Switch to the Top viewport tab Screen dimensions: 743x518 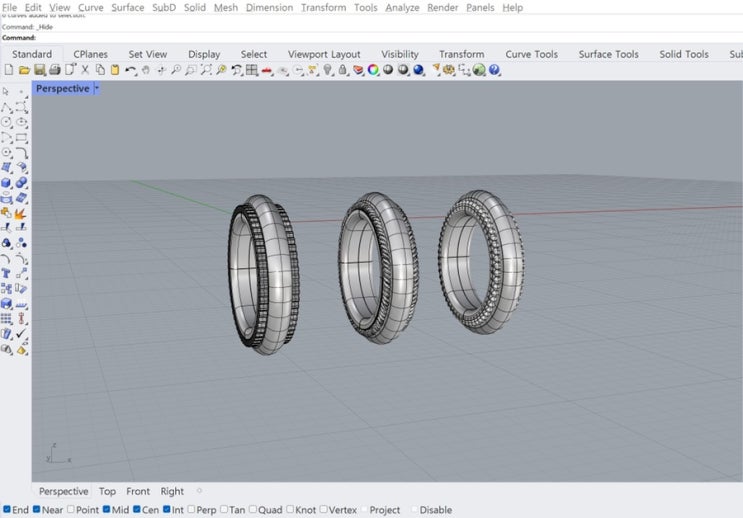tap(107, 491)
